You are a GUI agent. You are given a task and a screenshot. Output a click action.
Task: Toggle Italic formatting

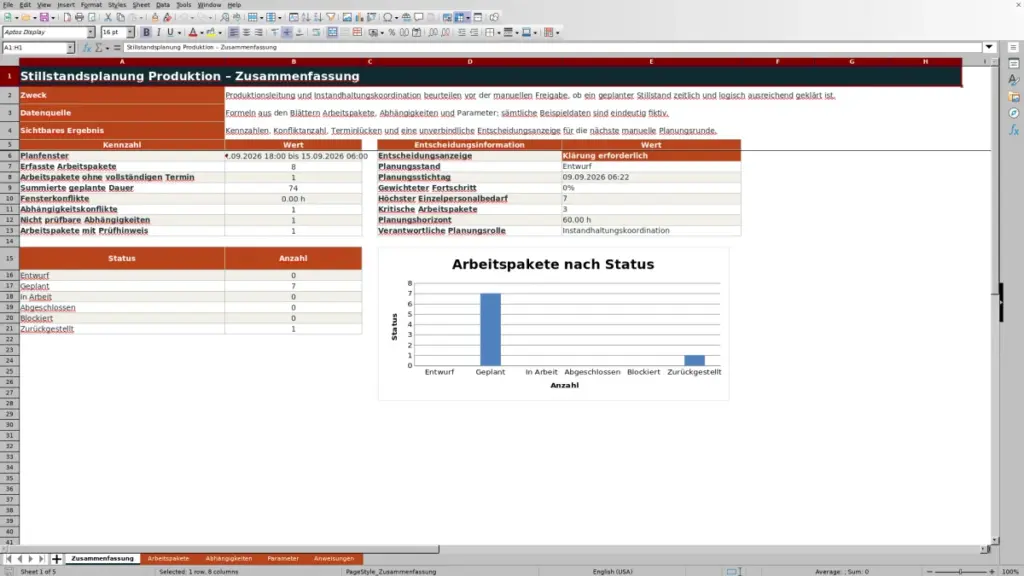click(x=159, y=32)
